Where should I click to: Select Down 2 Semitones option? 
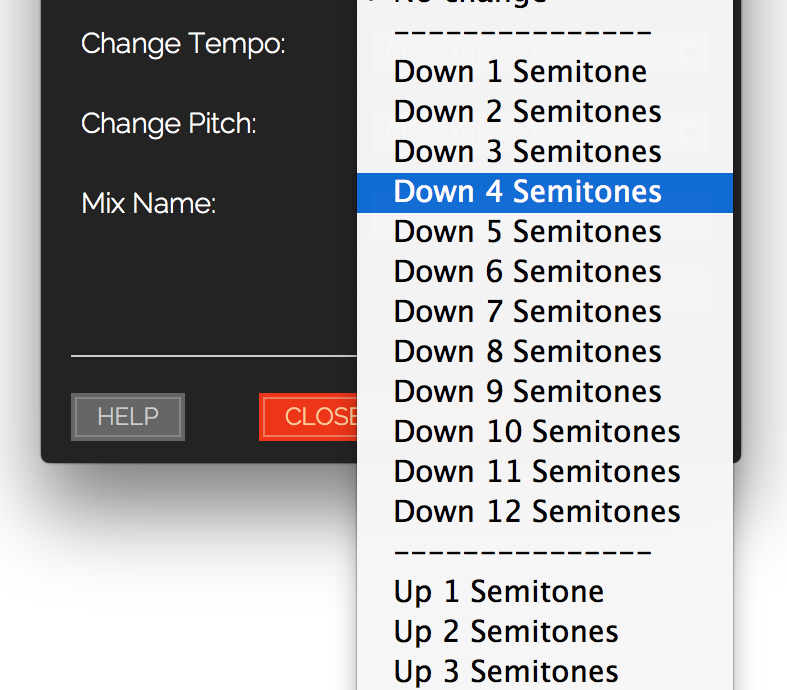point(527,112)
